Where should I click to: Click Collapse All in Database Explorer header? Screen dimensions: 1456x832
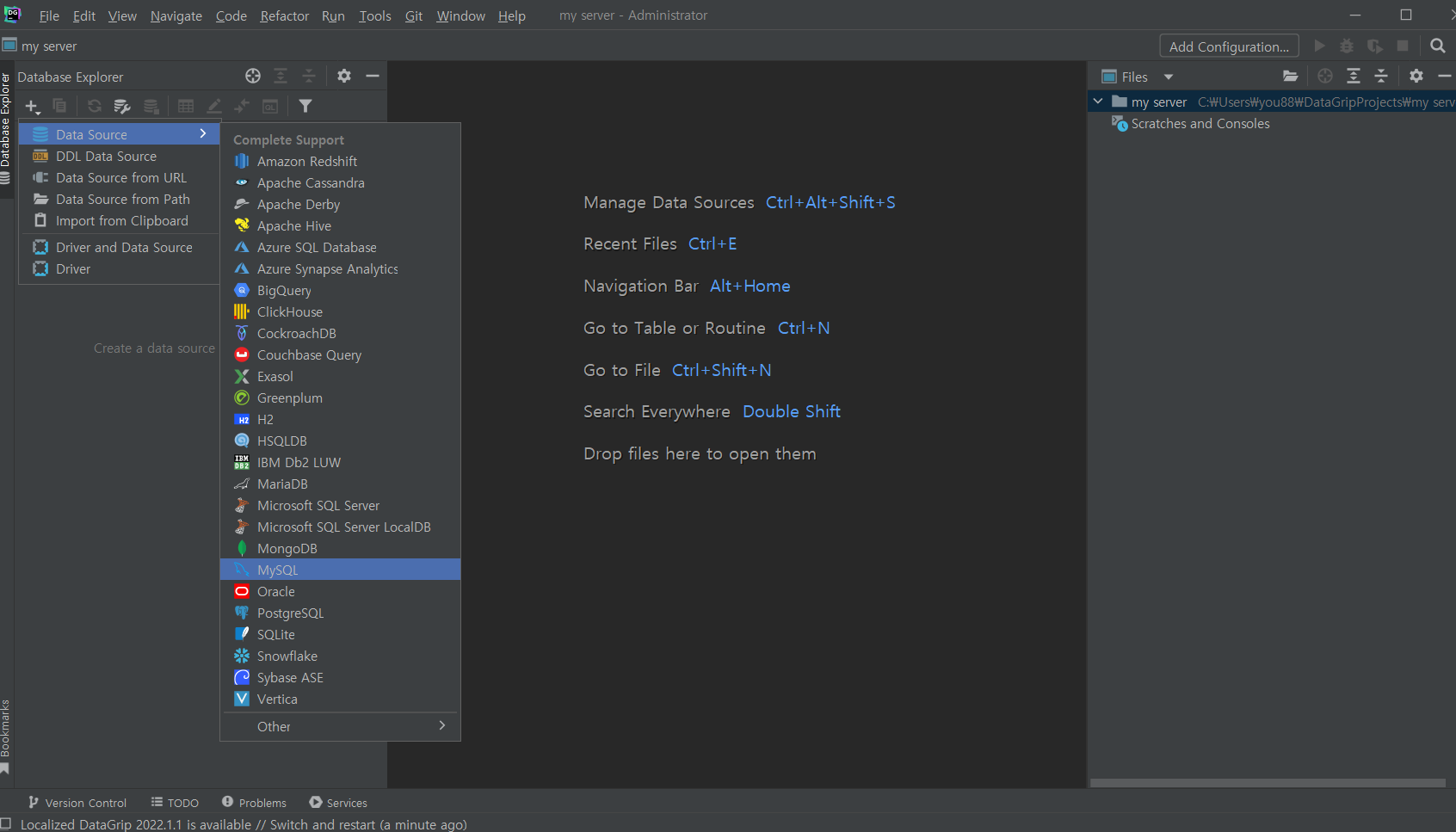(309, 76)
